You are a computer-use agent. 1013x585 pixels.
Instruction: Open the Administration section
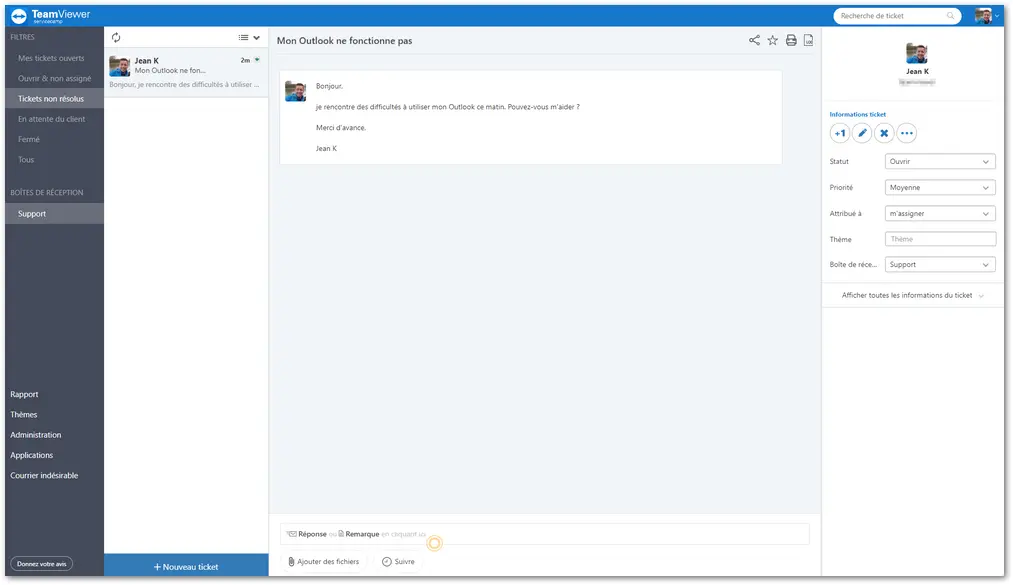coord(36,435)
